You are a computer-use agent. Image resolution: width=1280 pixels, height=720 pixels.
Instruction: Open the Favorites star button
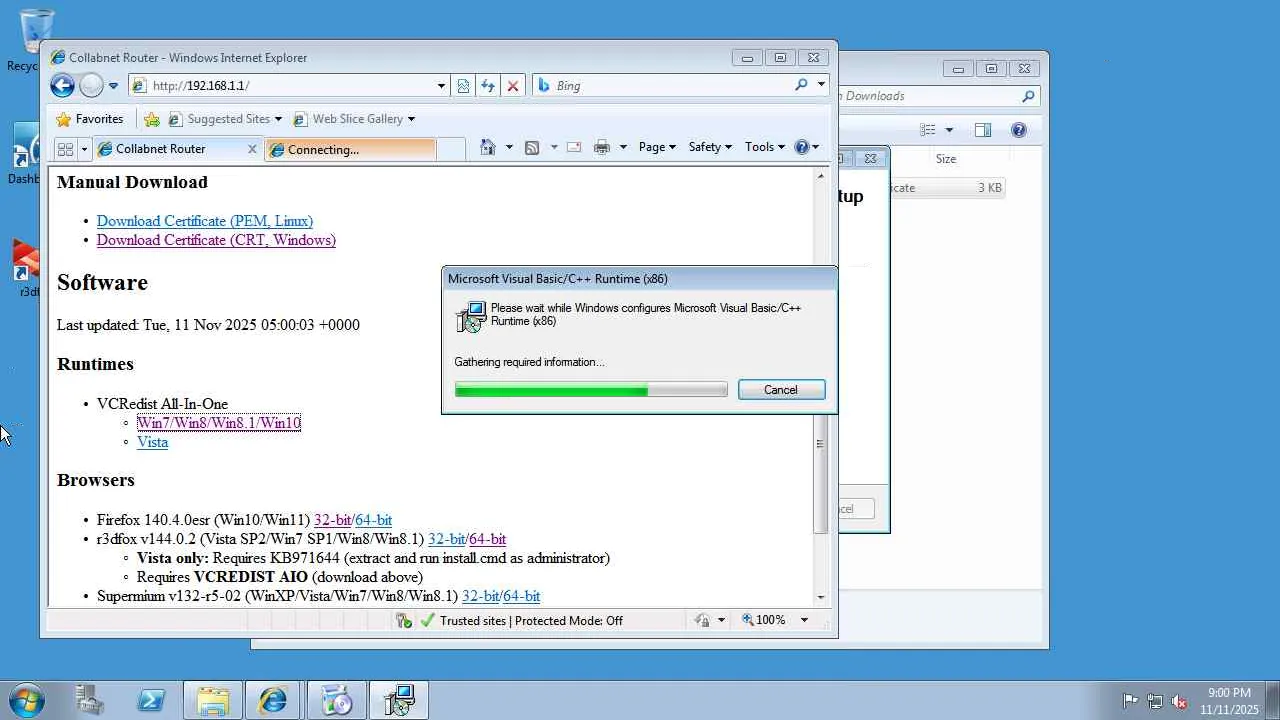pyautogui.click(x=89, y=119)
